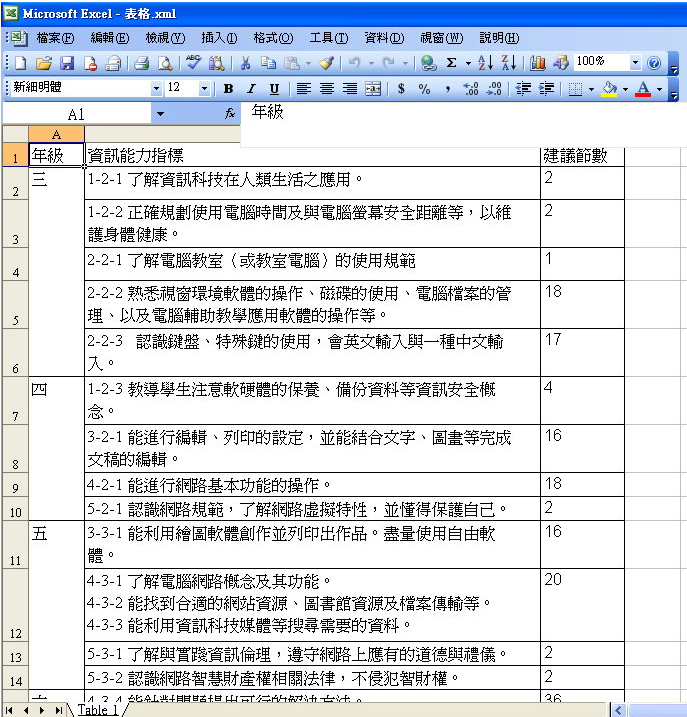Click the New workbook icon

[x=21, y=63]
